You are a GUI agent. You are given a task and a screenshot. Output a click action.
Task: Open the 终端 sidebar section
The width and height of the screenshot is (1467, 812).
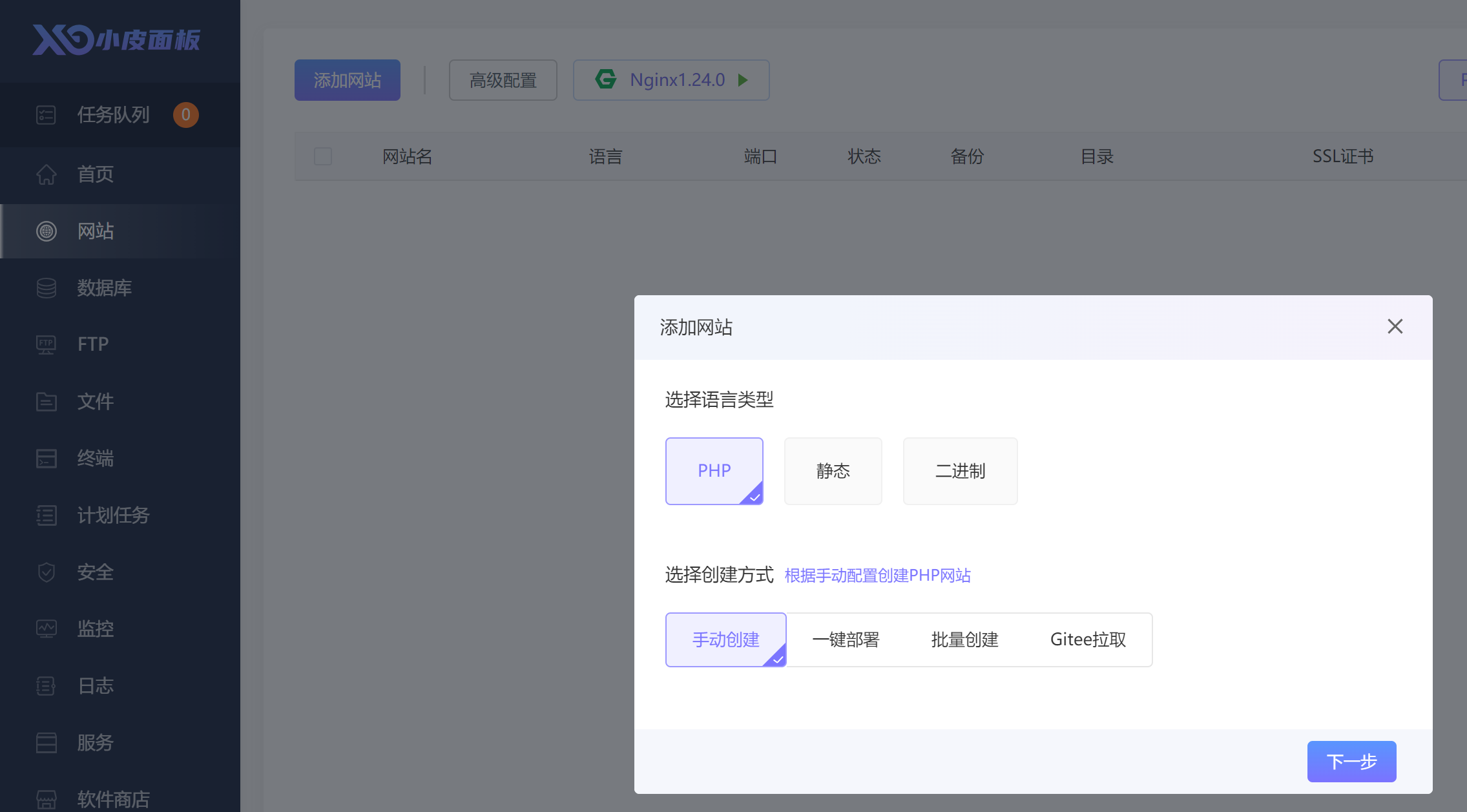[x=120, y=459]
